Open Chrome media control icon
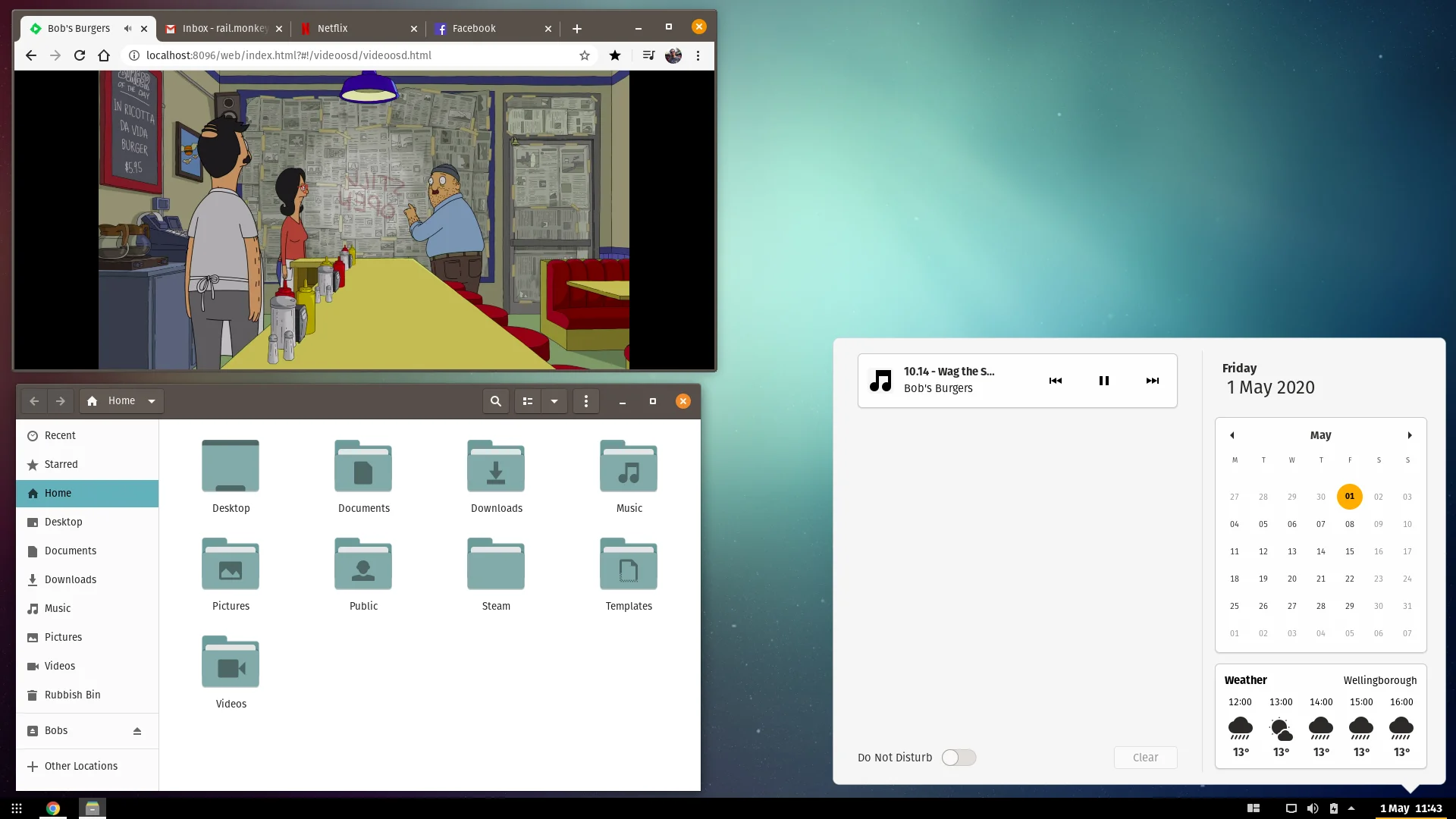 pos(648,55)
